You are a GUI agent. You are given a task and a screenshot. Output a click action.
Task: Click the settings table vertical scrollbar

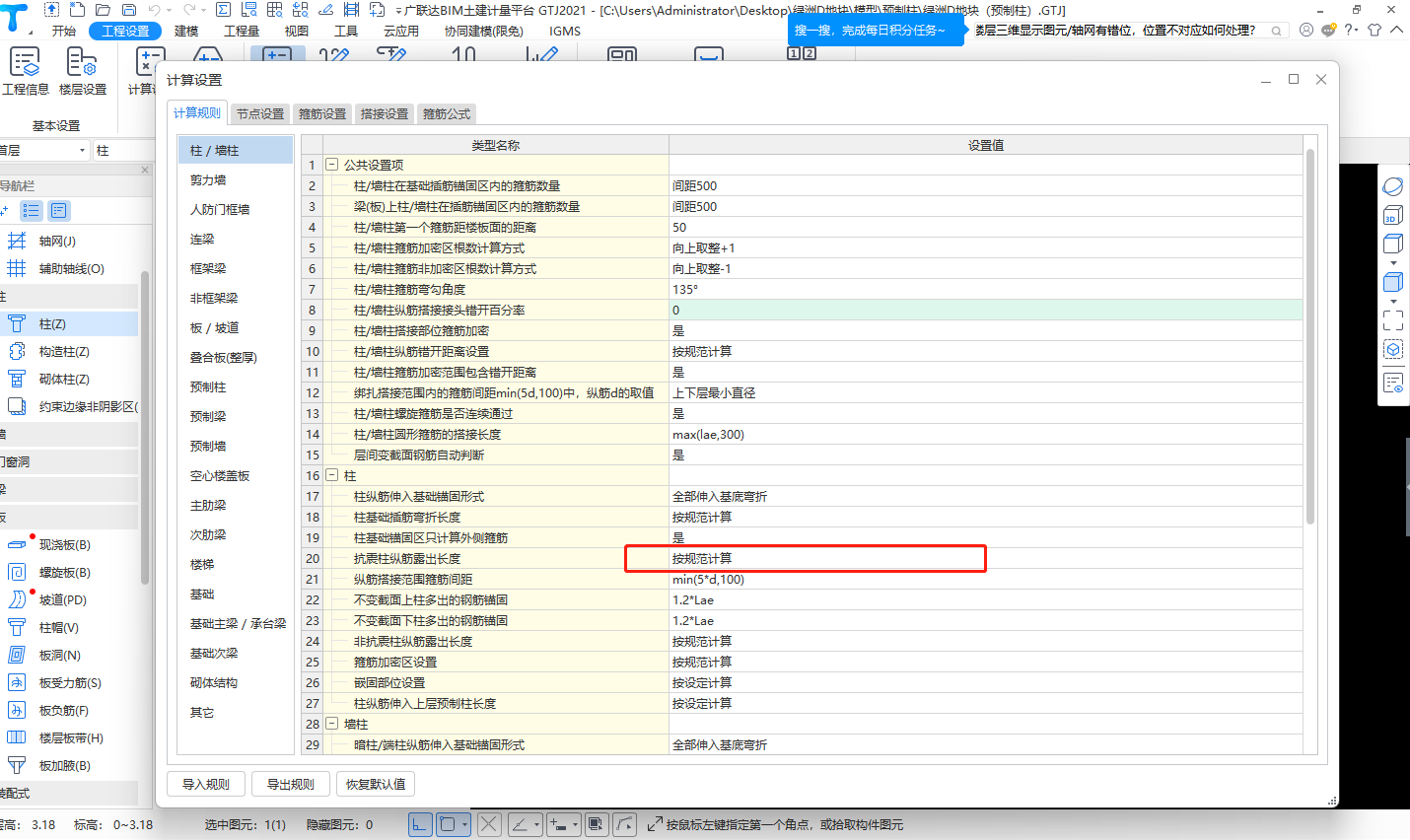(x=1310, y=336)
